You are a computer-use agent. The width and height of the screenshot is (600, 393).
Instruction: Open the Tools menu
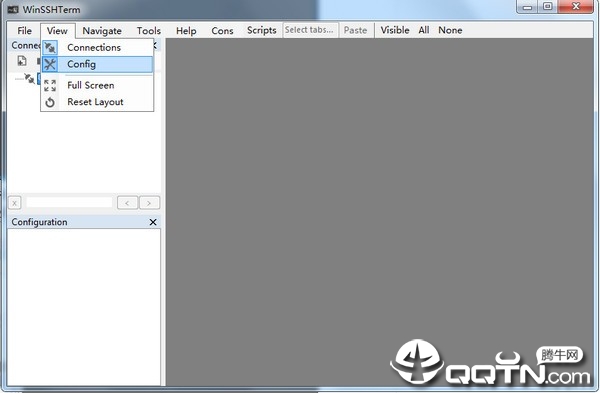pos(148,31)
